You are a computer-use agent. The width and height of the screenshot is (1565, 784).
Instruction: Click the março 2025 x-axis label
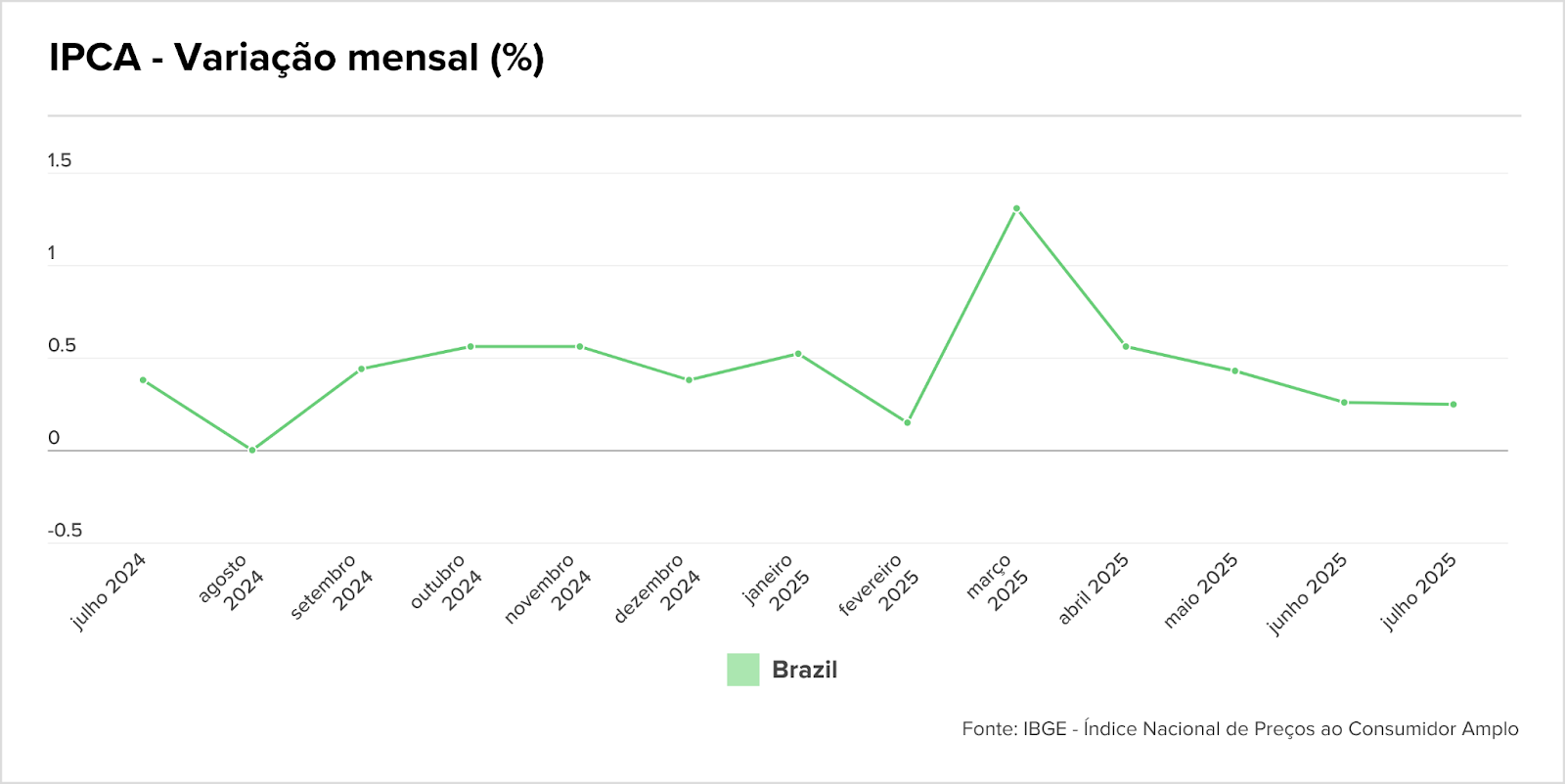(998, 585)
